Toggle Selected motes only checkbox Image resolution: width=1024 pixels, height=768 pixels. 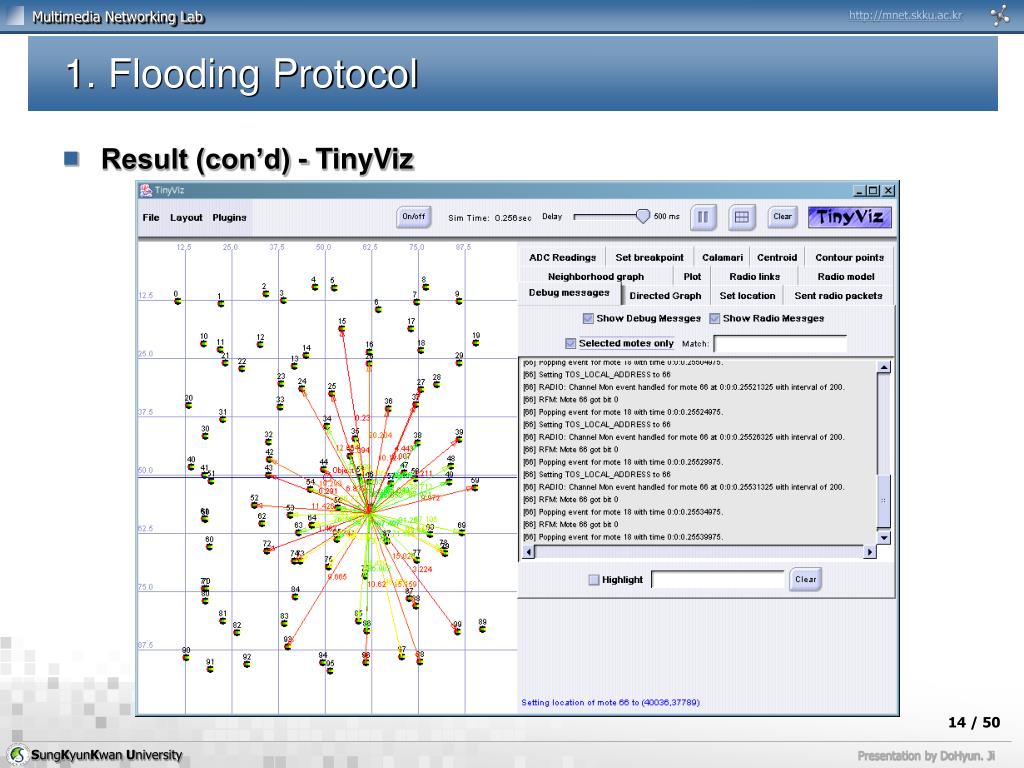click(571, 343)
